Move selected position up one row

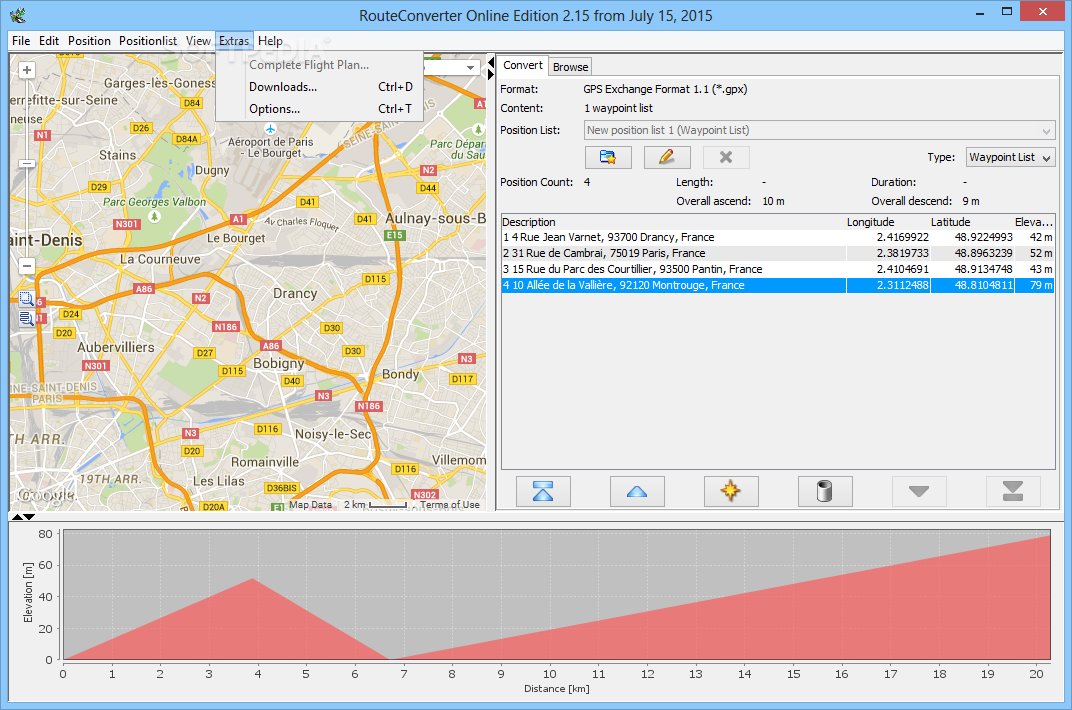tap(636, 491)
